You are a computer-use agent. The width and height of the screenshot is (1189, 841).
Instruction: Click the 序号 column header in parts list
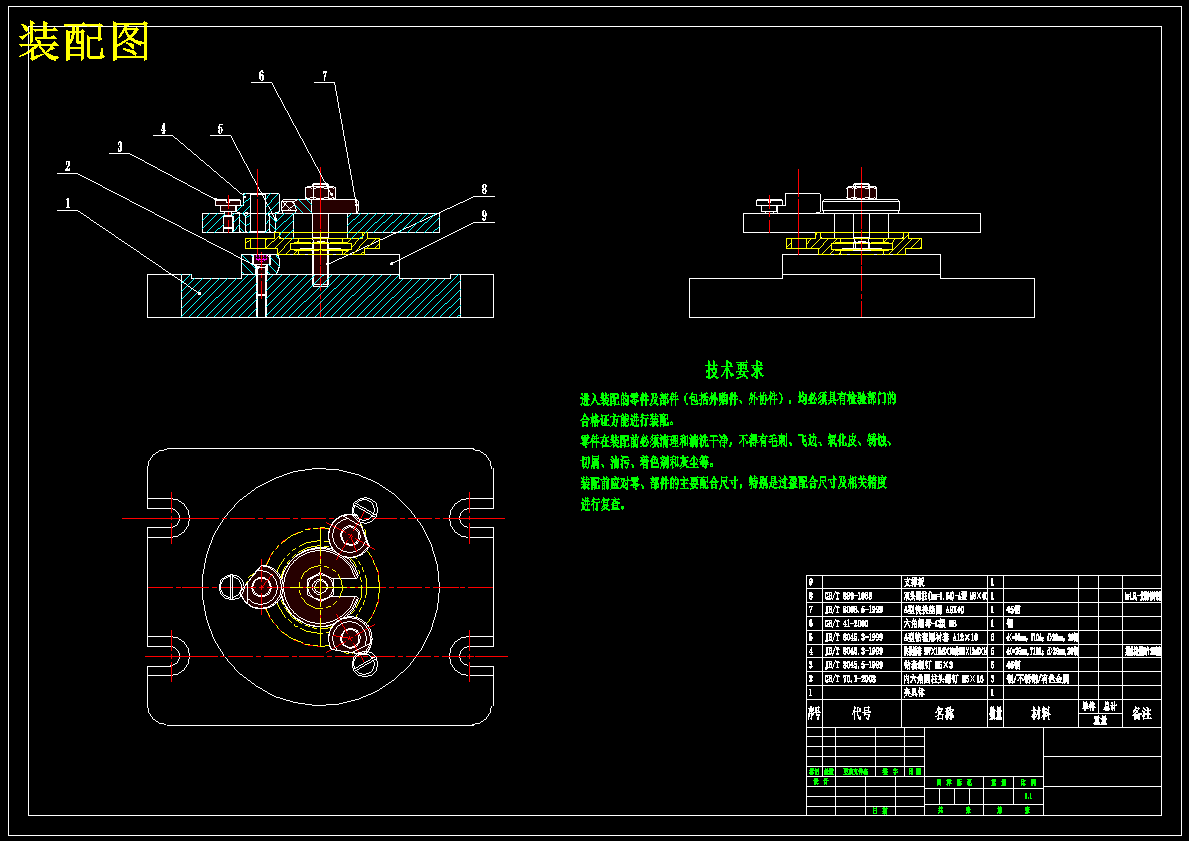pyautogui.click(x=814, y=713)
